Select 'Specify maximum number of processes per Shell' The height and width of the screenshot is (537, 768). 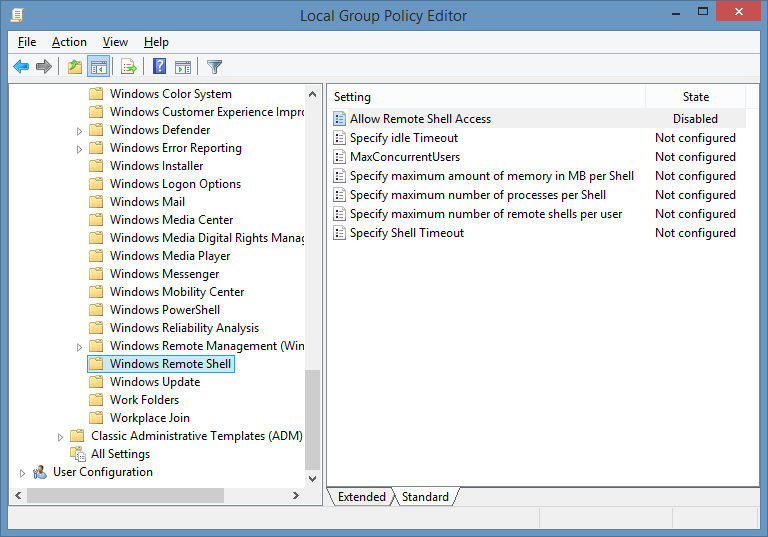click(478, 195)
